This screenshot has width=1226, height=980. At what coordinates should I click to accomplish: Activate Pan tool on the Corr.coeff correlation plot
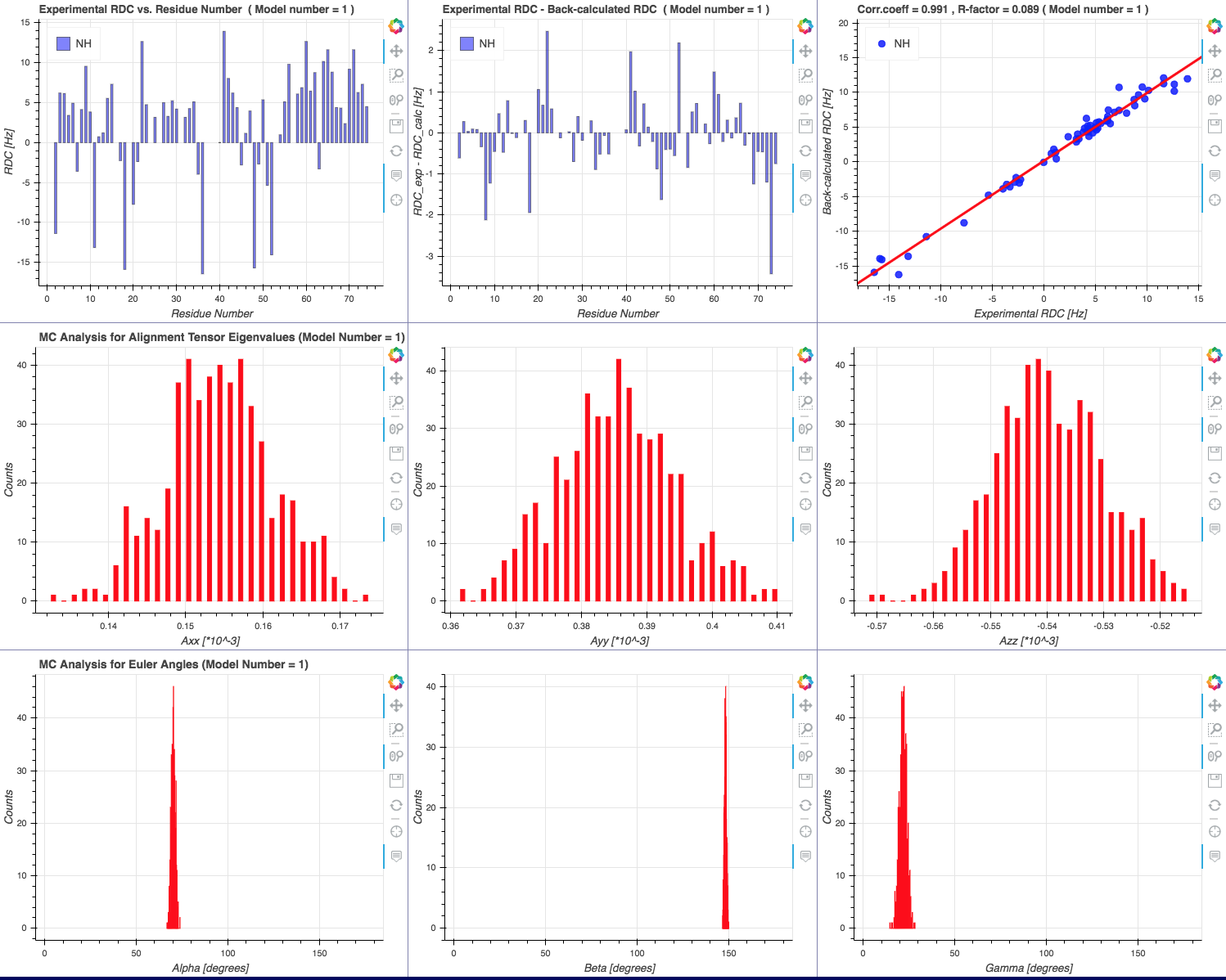[x=1215, y=51]
